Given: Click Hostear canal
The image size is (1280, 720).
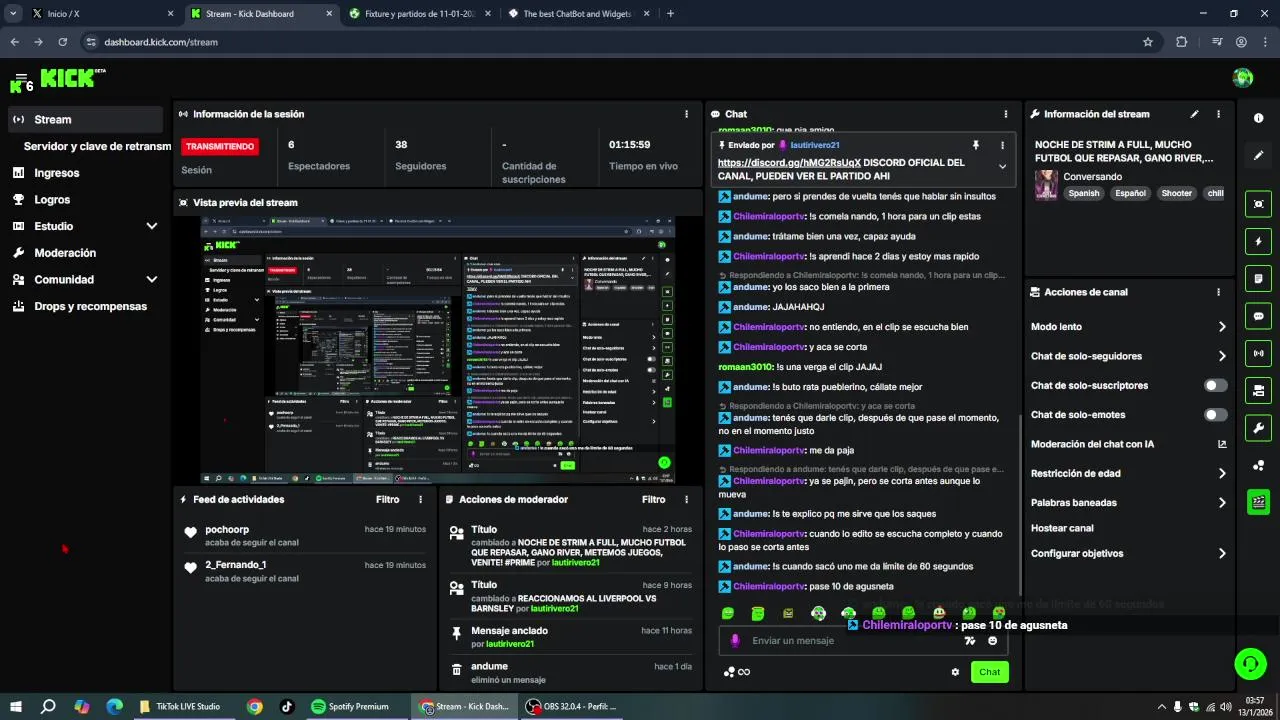Looking at the screenshot, I should (x=1062, y=528).
